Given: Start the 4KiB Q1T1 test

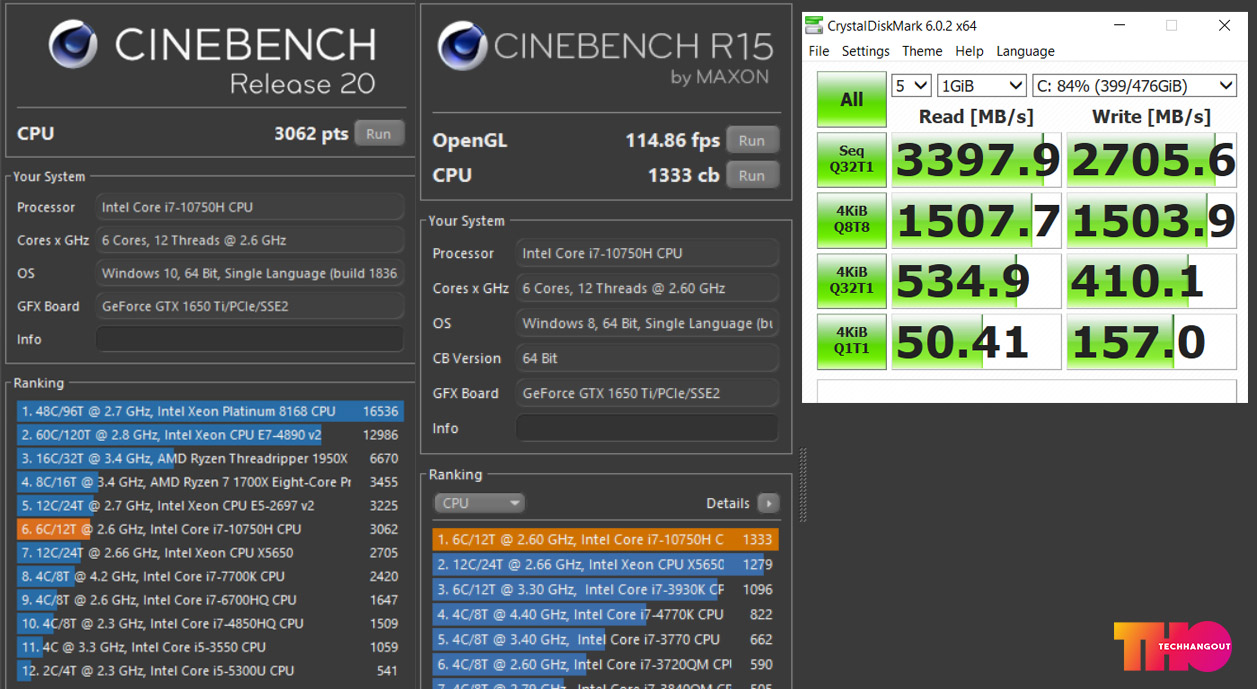Looking at the screenshot, I should (x=852, y=342).
